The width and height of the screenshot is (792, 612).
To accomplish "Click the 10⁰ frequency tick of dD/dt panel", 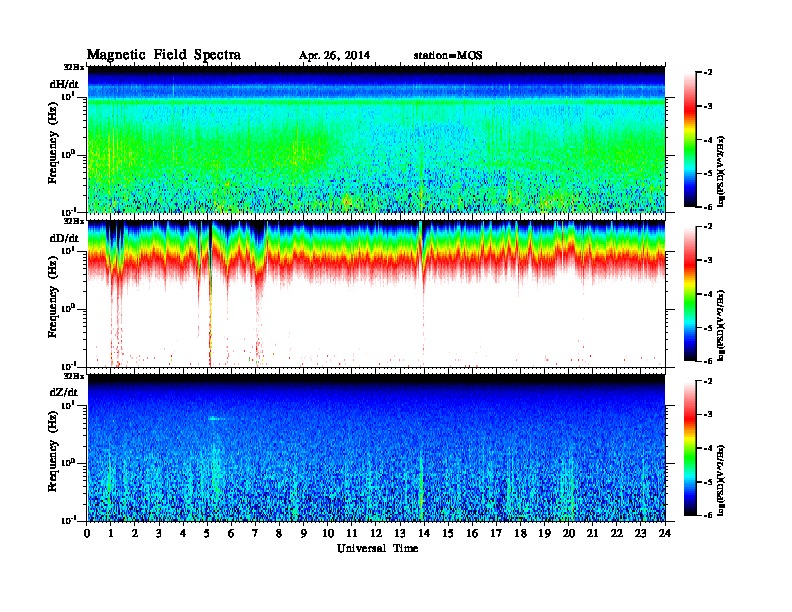I will pos(68,309).
